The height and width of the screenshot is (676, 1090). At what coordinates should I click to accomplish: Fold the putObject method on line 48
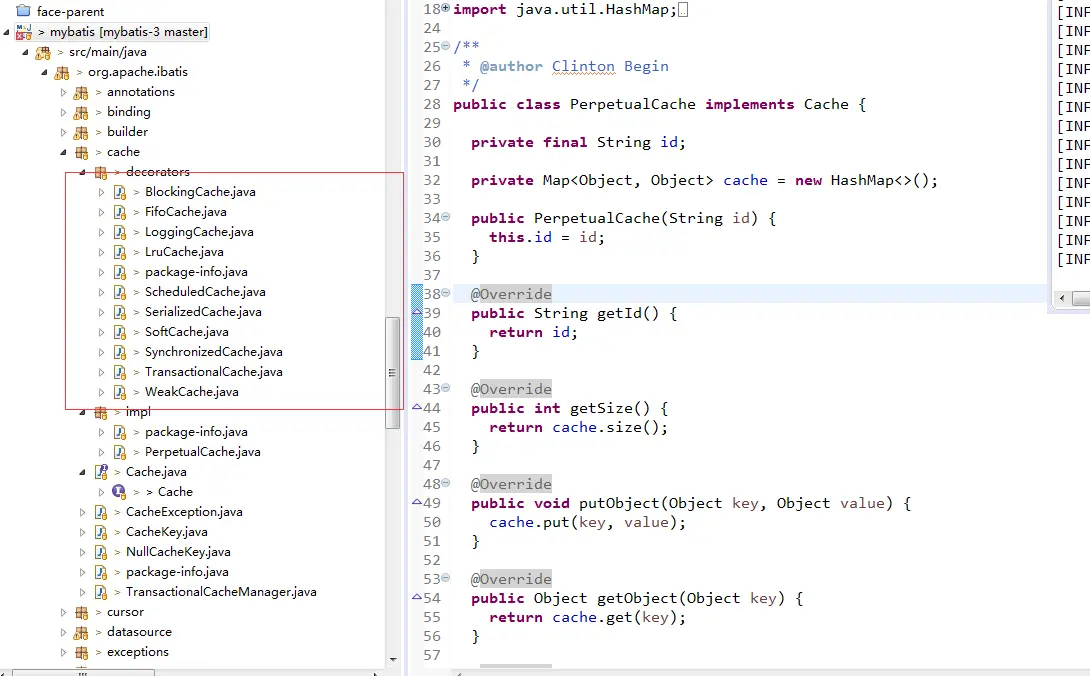[x=446, y=483]
